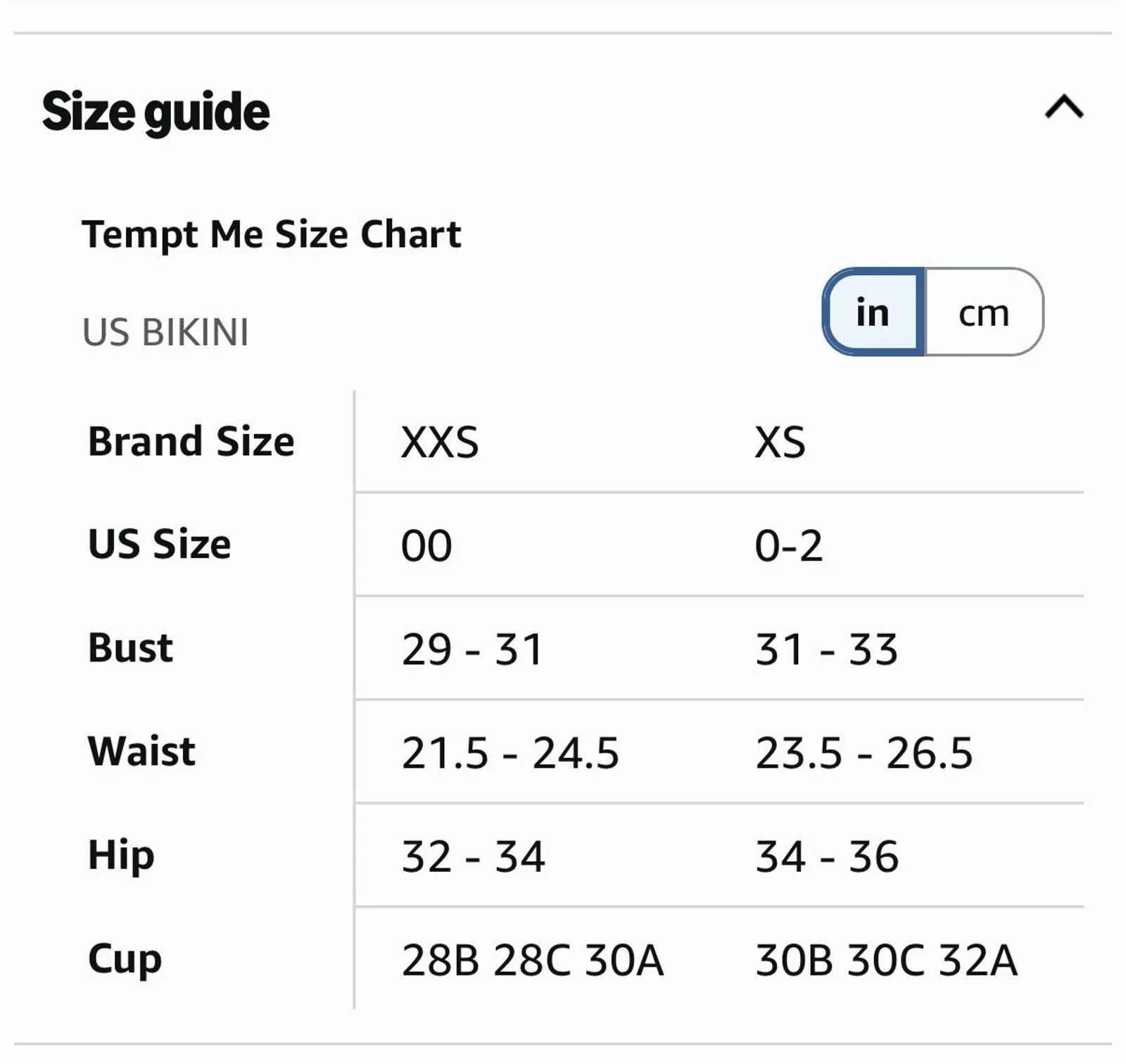Click the XS brand size column
The width and height of the screenshot is (1126, 1064).
780,443
